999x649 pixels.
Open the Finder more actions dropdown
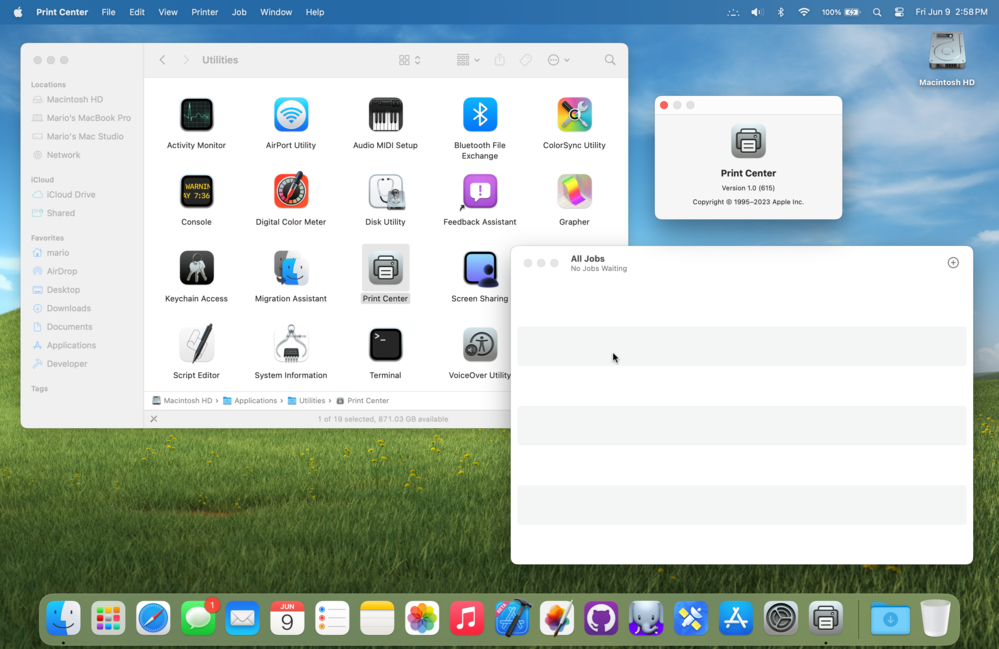click(x=558, y=60)
